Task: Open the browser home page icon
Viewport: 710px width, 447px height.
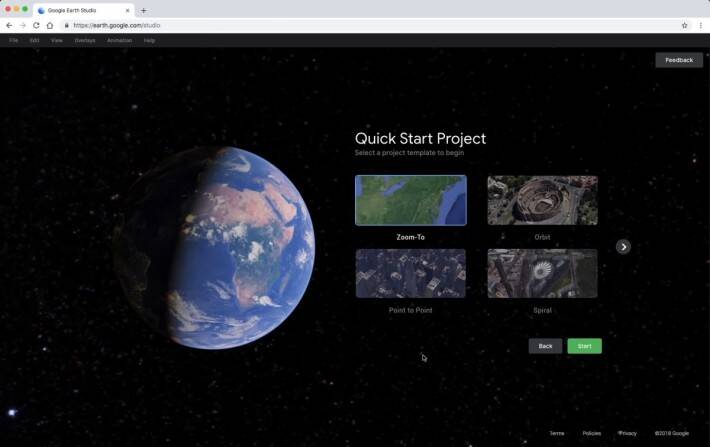Action: [x=50, y=25]
